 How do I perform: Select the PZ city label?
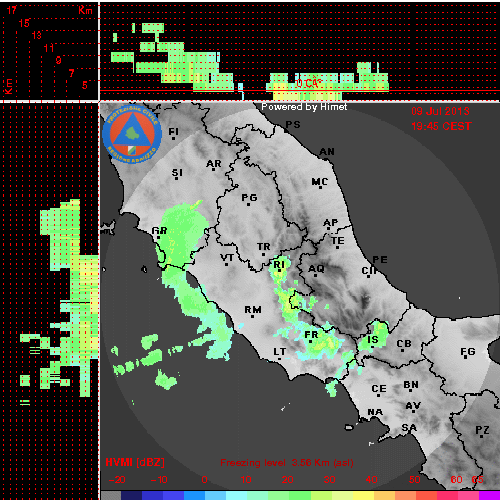(x=482, y=430)
